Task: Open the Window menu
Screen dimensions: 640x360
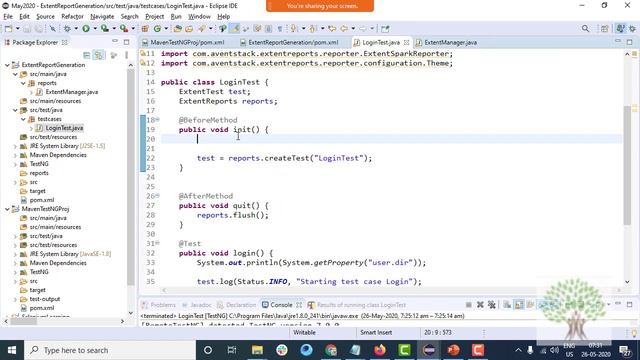Action: point(199,16)
